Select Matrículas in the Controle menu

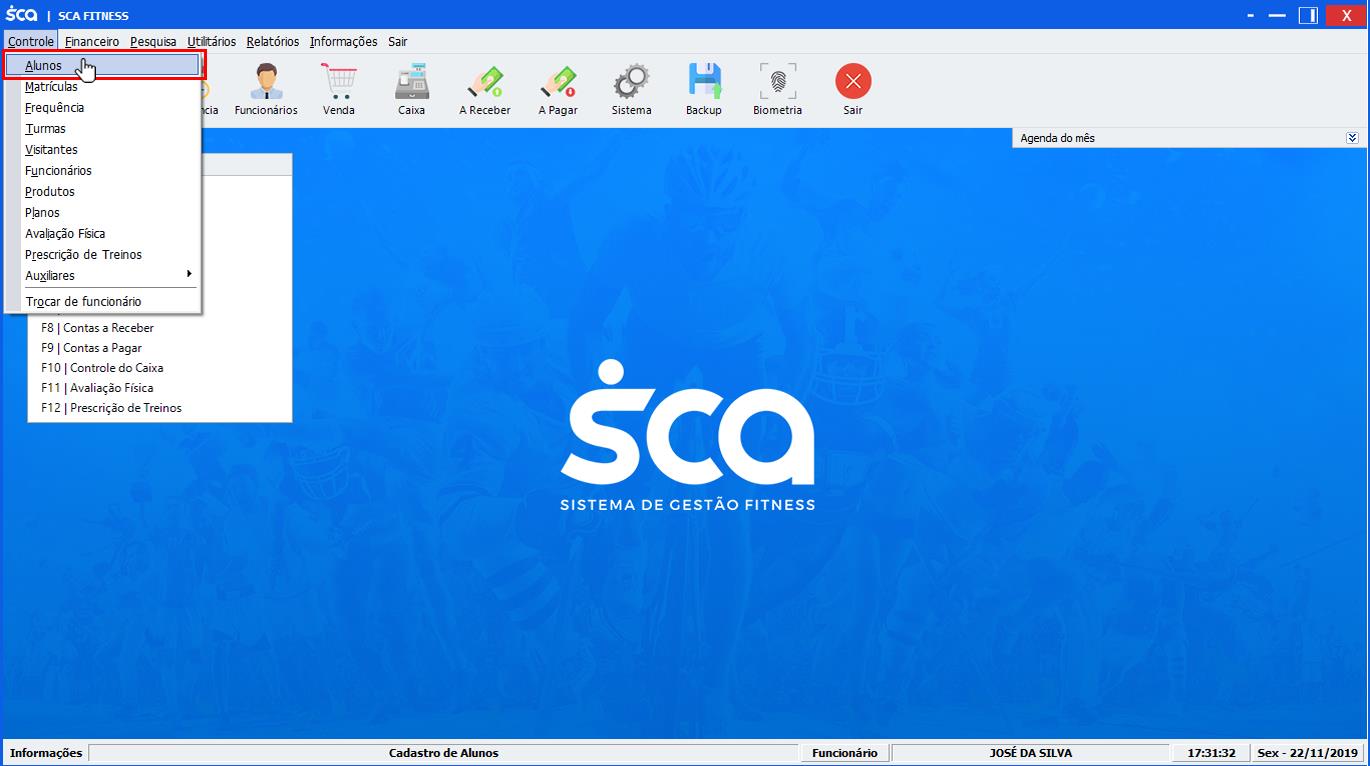point(110,87)
